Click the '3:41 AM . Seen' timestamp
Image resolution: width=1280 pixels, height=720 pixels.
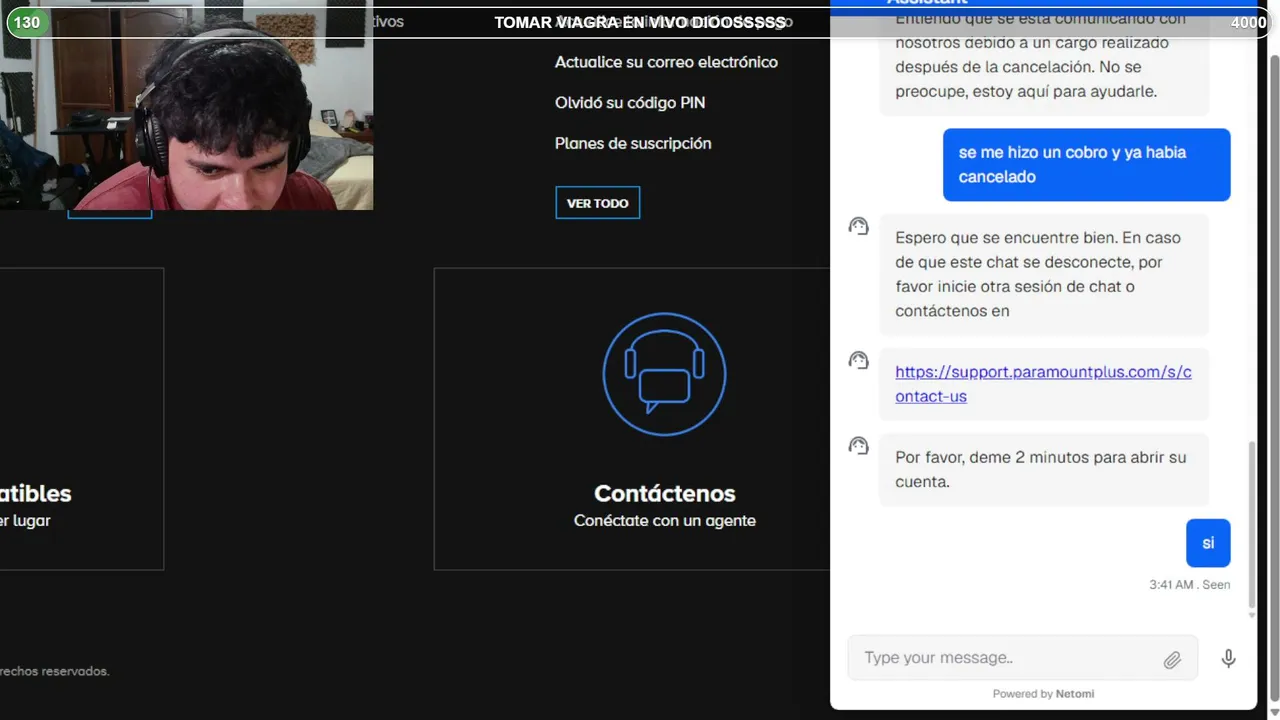pyautogui.click(x=1190, y=585)
